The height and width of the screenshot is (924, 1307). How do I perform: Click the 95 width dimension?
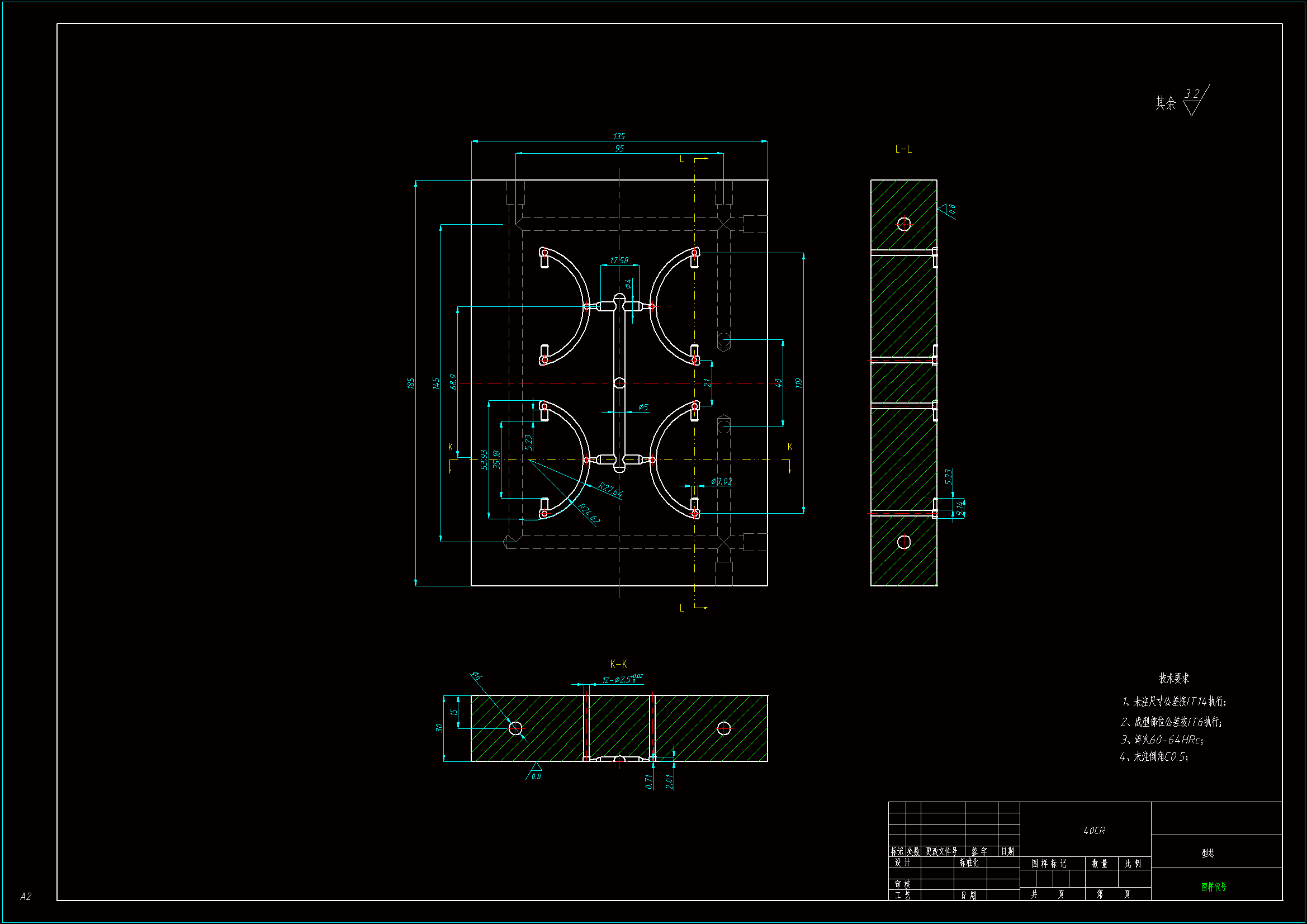tap(619, 148)
